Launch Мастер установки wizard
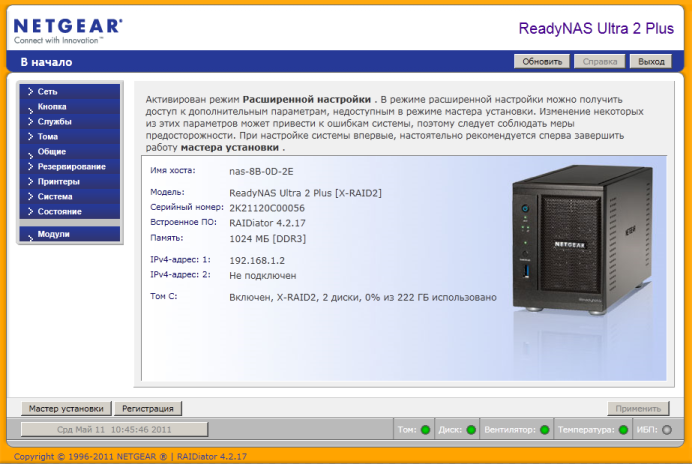Image resolution: width=692 pixels, height=464 pixels. pyautogui.click(x=66, y=408)
